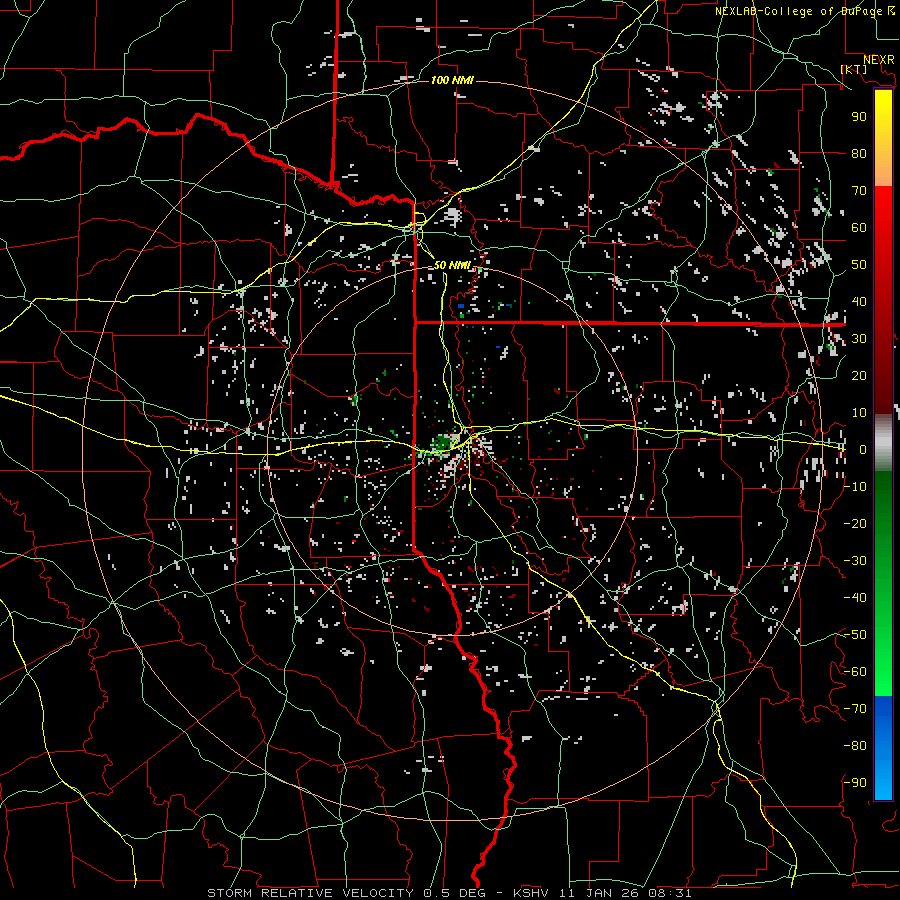Click the 20 value on velocity scale

[x=859, y=376]
